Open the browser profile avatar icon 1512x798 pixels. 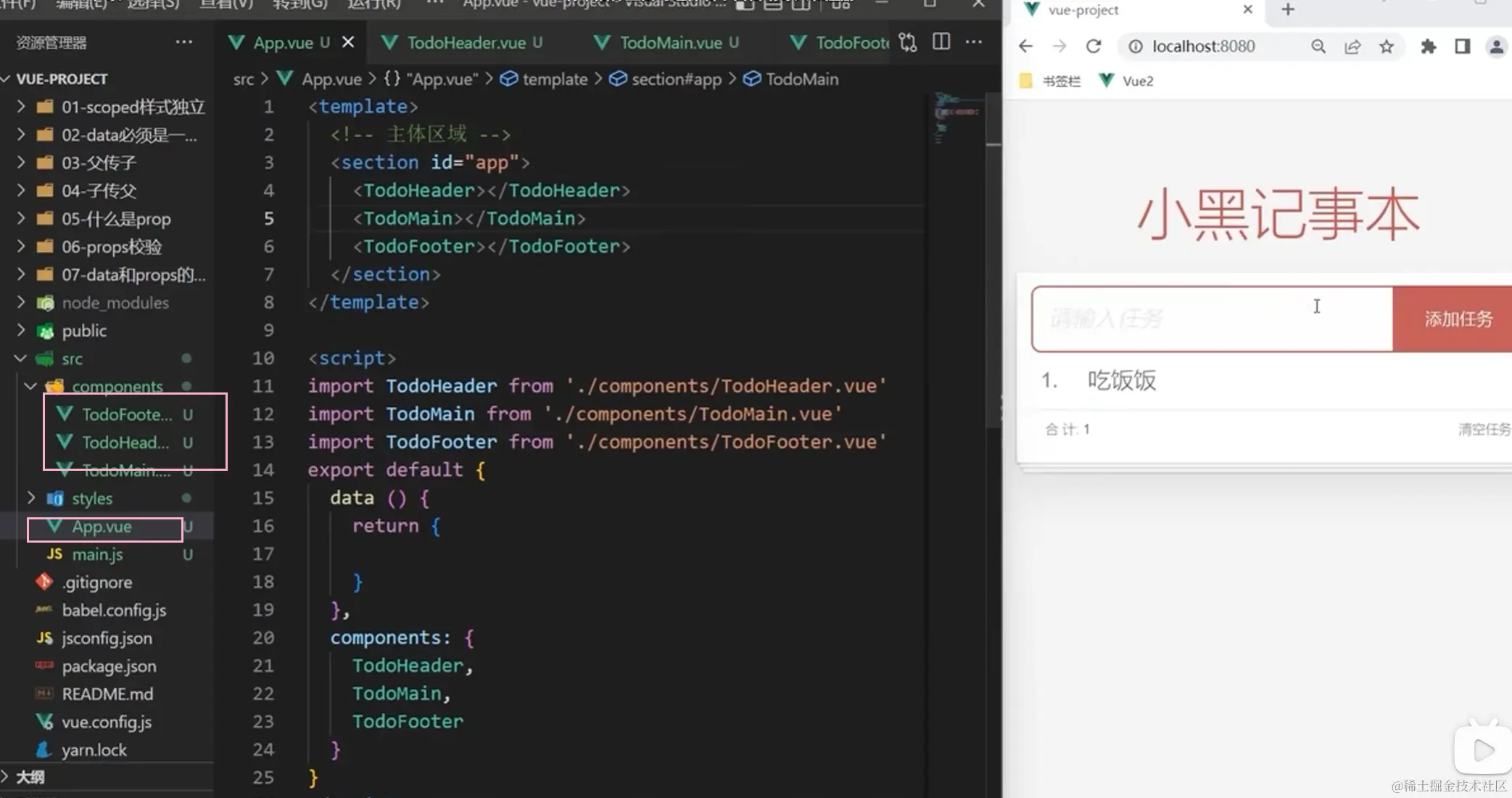(x=1496, y=46)
